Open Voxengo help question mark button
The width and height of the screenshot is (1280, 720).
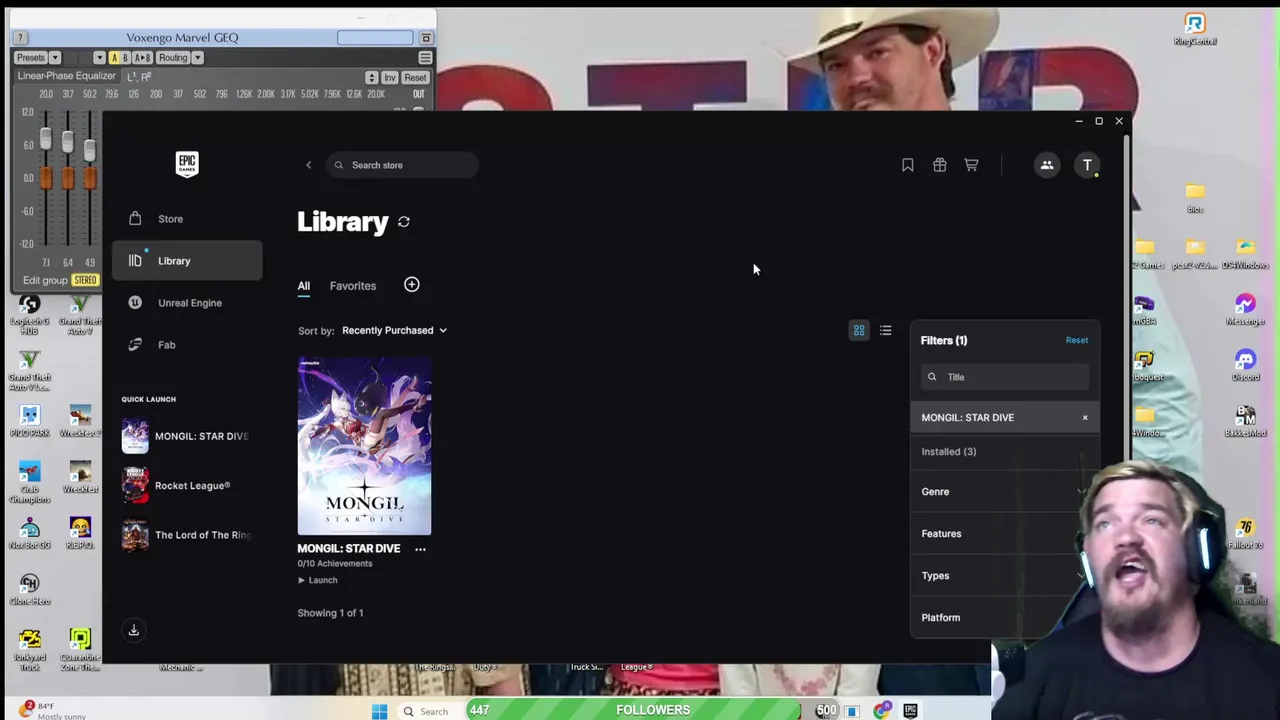pyautogui.click(x=20, y=38)
